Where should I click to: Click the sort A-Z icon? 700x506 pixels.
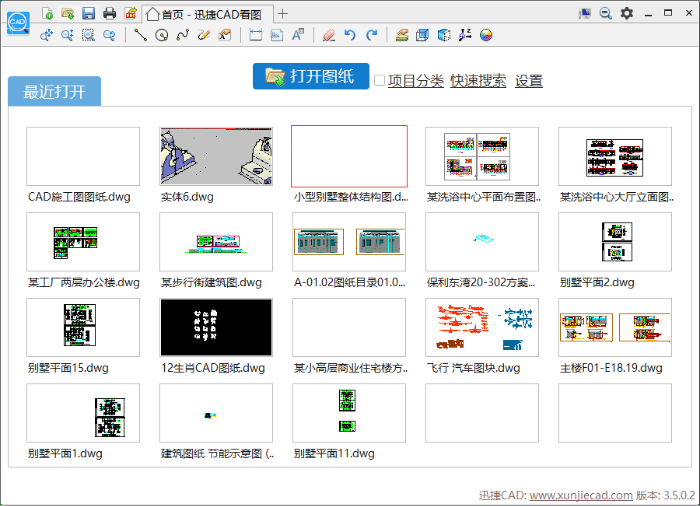tap(465, 35)
